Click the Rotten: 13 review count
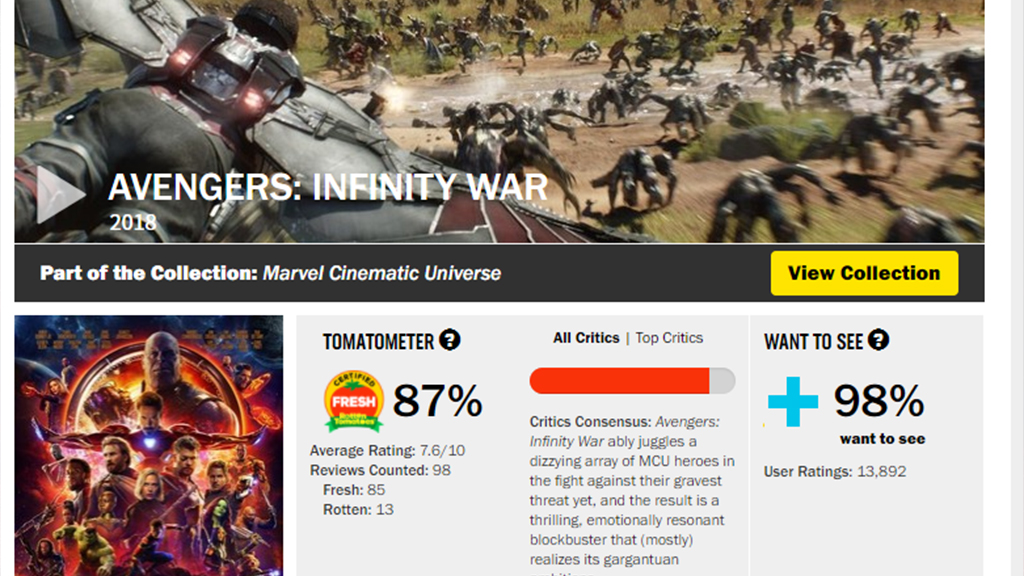Image resolution: width=1024 pixels, height=576 pixels. (358, 509)
